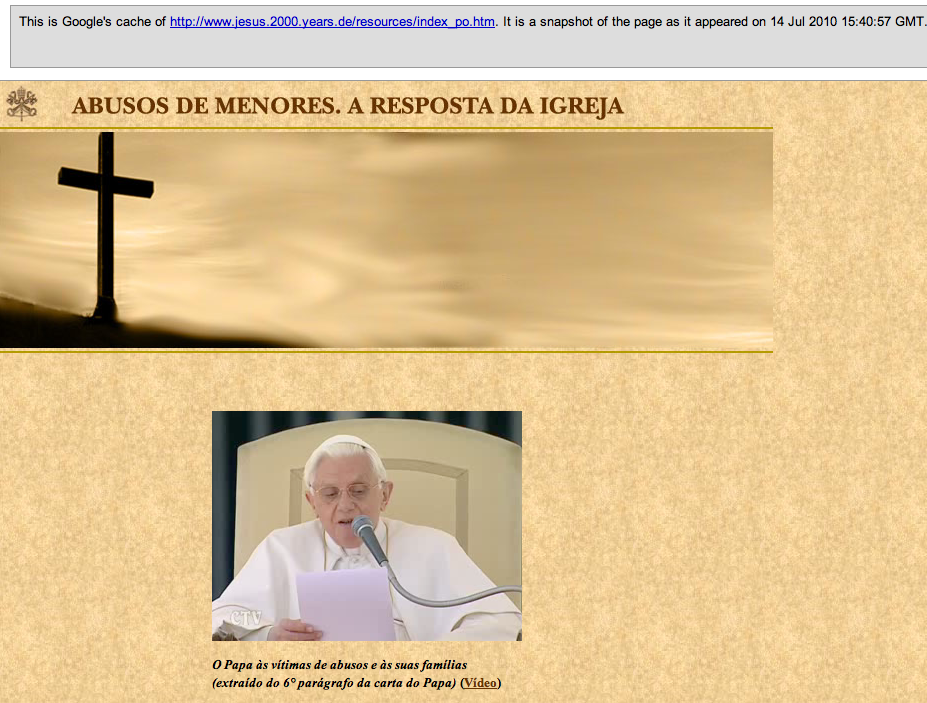Click the snapshot date '14 Jul 2010 15:40:57 GMT'
The image size is (927, 703).
[846, 22]
